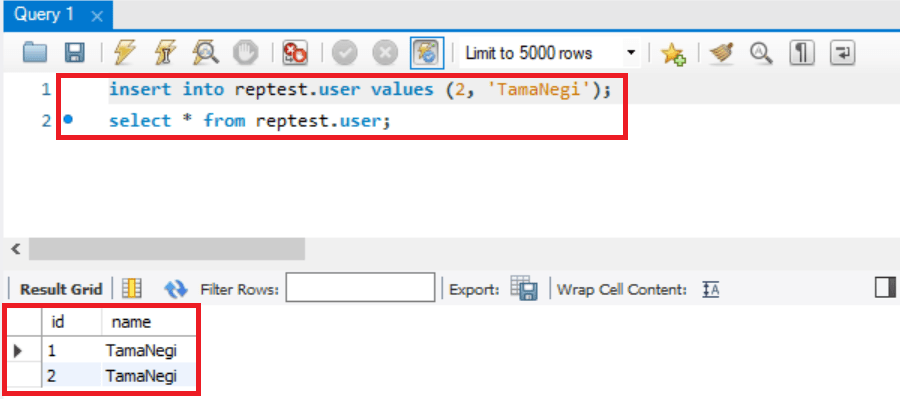The width and height of the screenshot is (900, 399).
Task: Commit transaction checkmark icon
Action: coord(344,53)
